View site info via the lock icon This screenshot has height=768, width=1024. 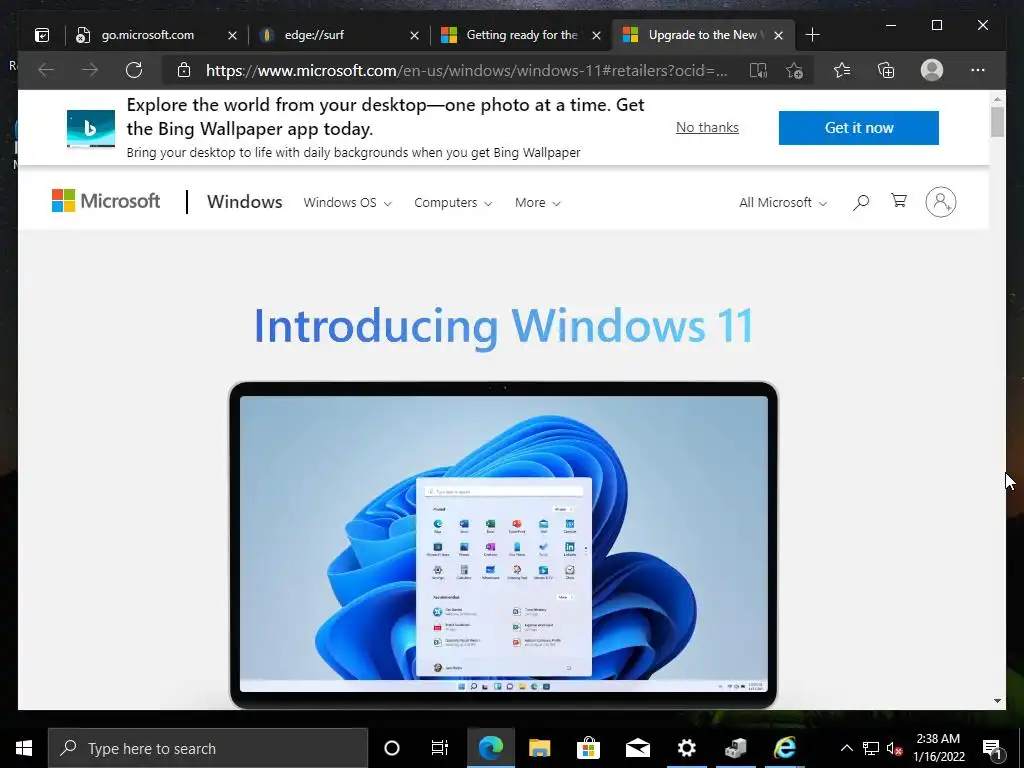click(x=184, y=70)
